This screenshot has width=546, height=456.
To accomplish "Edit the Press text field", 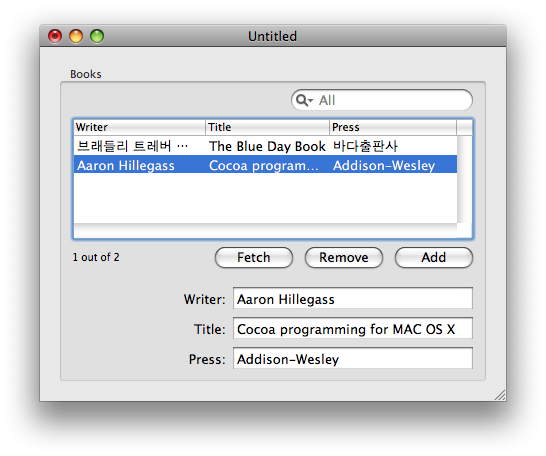I will point(353,358).
